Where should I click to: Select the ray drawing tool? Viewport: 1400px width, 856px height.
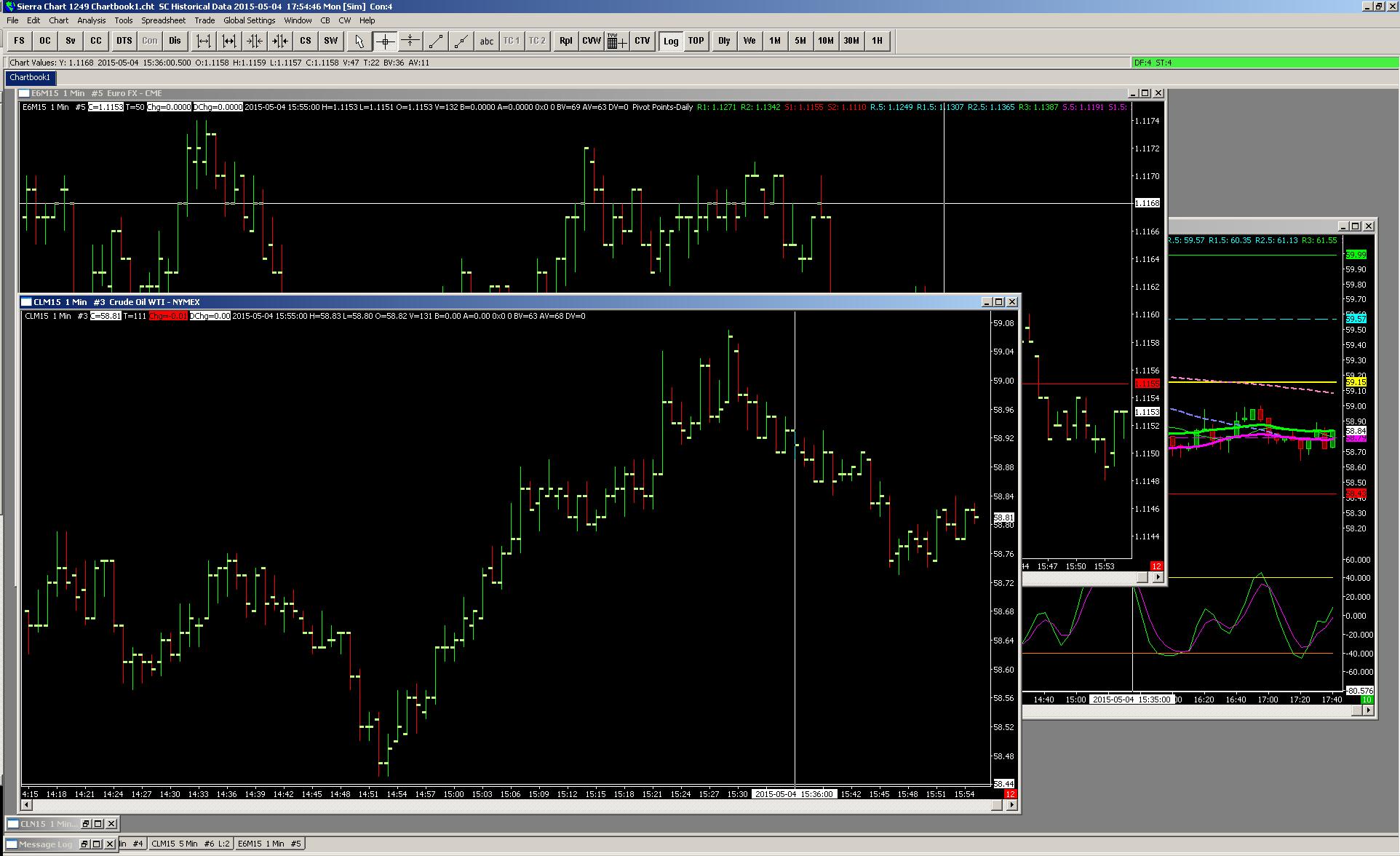pyautogui.click(x=461, y=41)
